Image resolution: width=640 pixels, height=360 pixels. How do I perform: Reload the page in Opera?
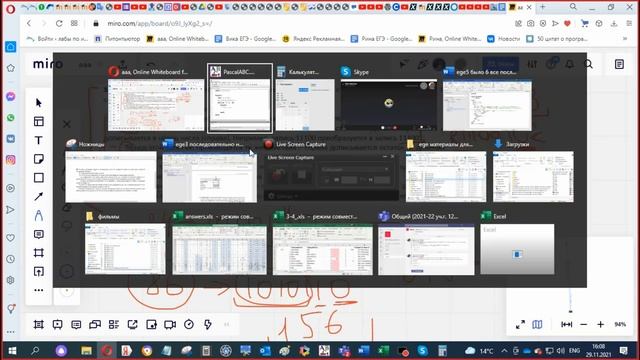[x=59, y=23]
